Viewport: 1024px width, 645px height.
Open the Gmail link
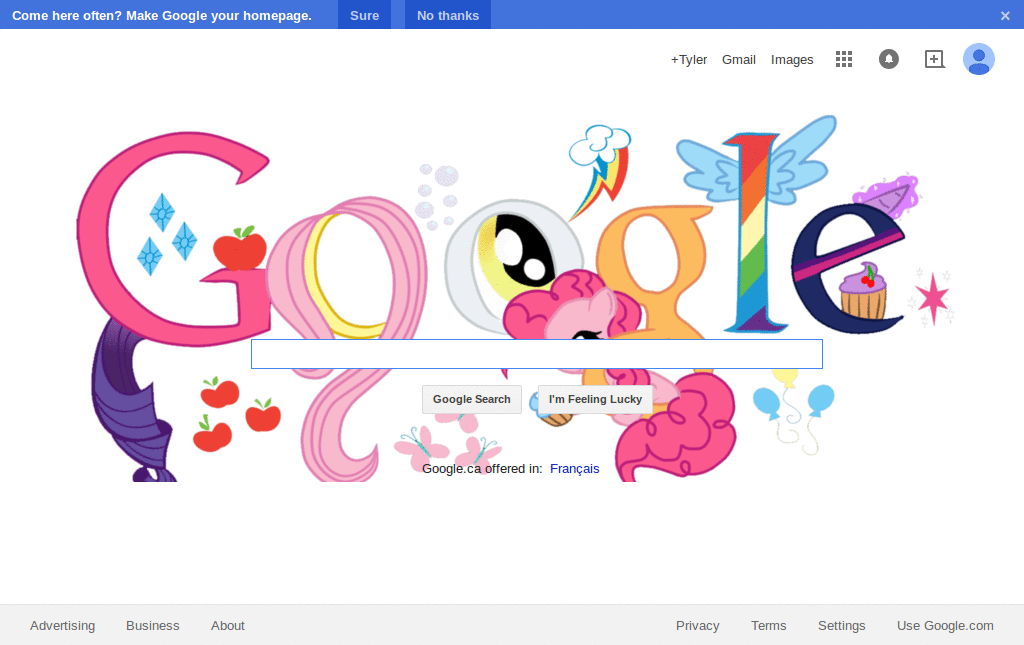pos(739,59)
